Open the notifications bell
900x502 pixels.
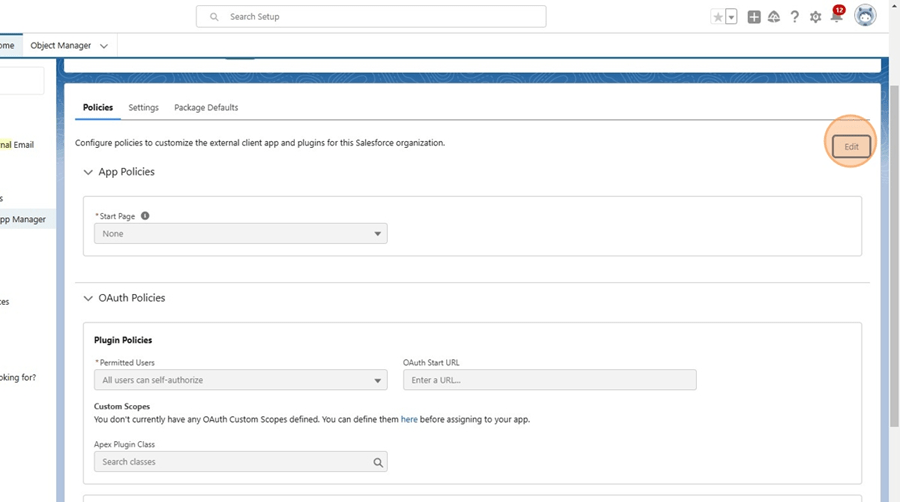(x=836, y=17)
